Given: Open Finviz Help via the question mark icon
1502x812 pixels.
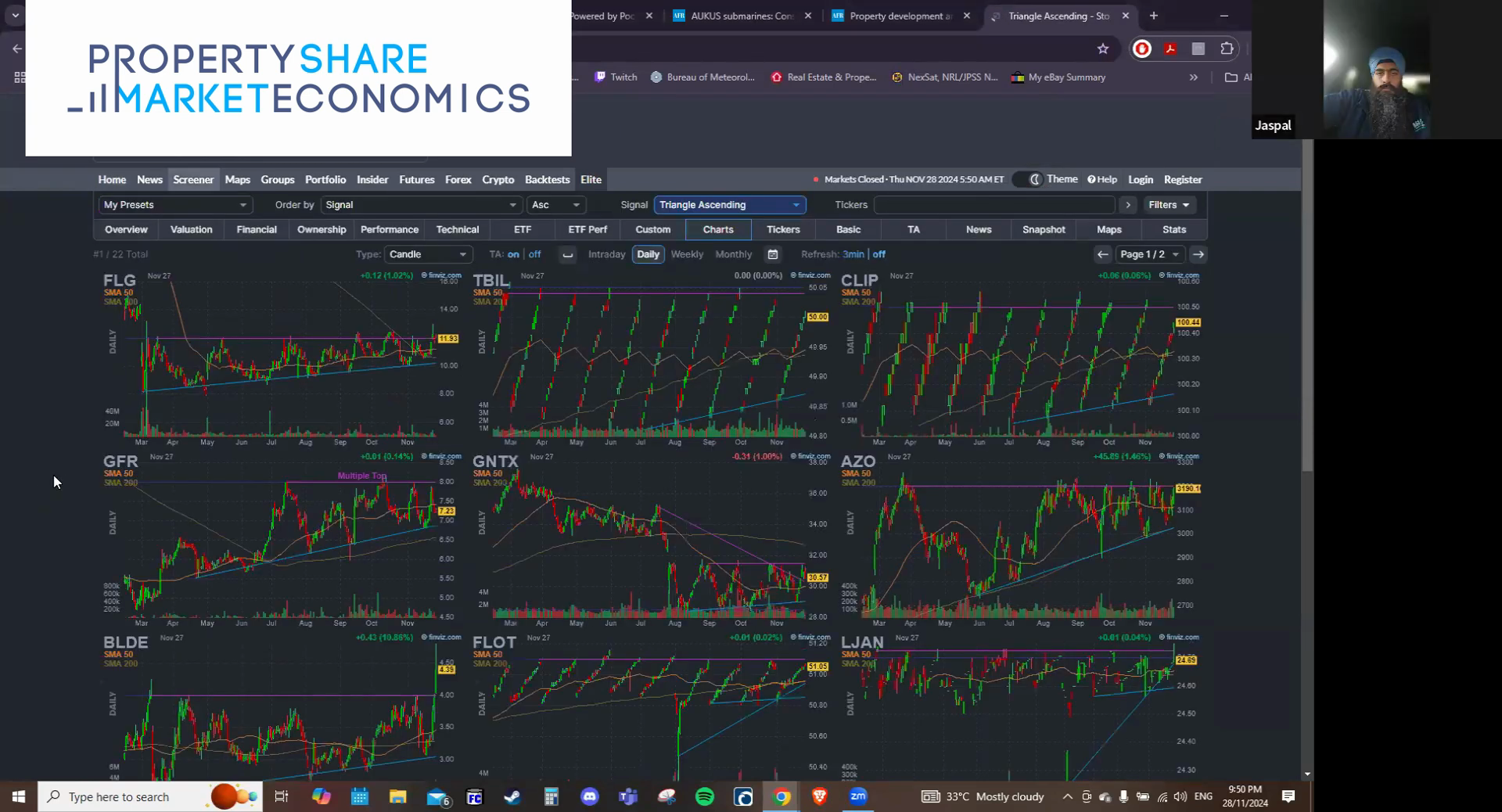Looking at the screenshot, I should pyautogui.click(x=1102, y=179).
